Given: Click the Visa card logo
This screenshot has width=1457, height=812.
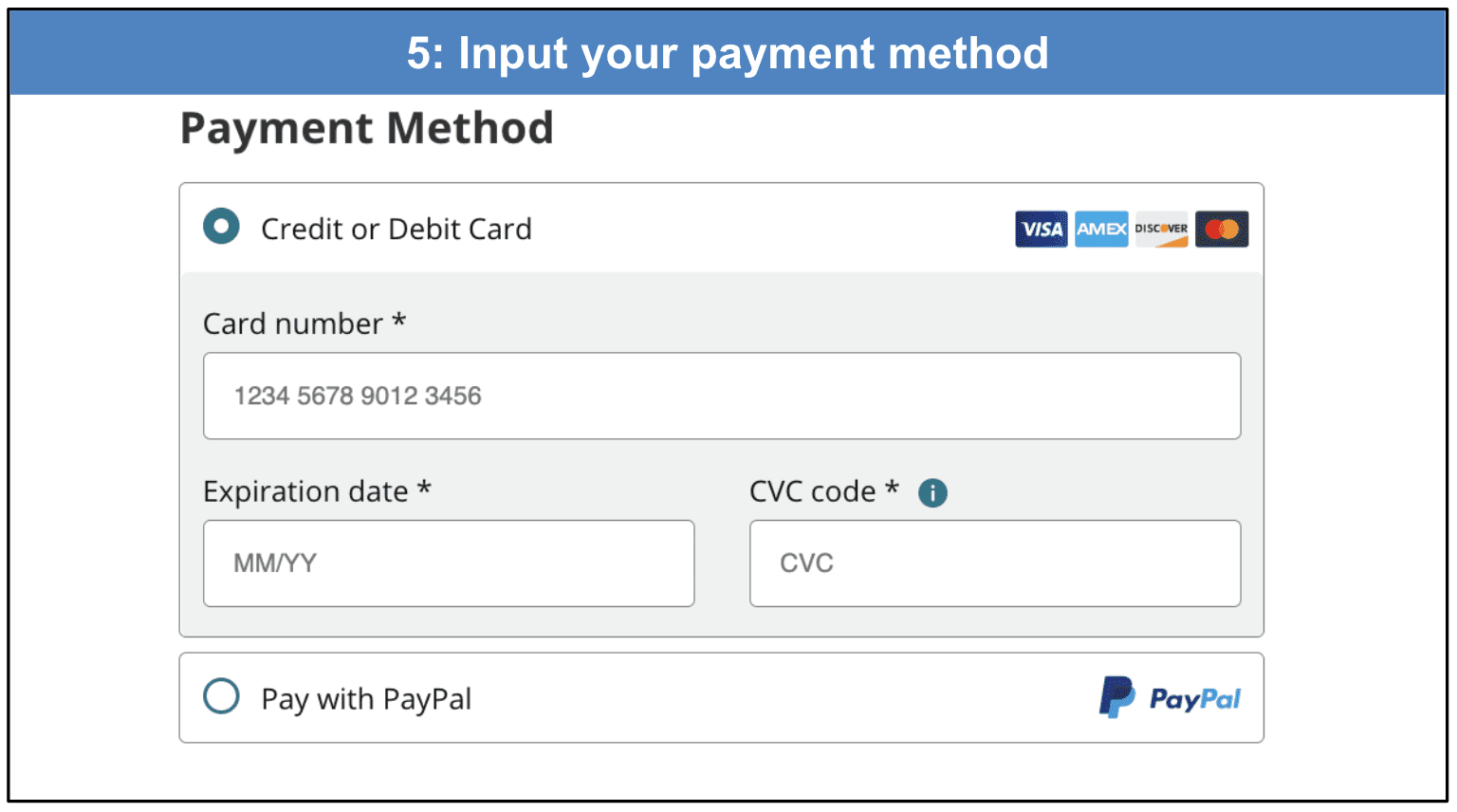Looking at the screenshot, I should [x=1041, y=229].
